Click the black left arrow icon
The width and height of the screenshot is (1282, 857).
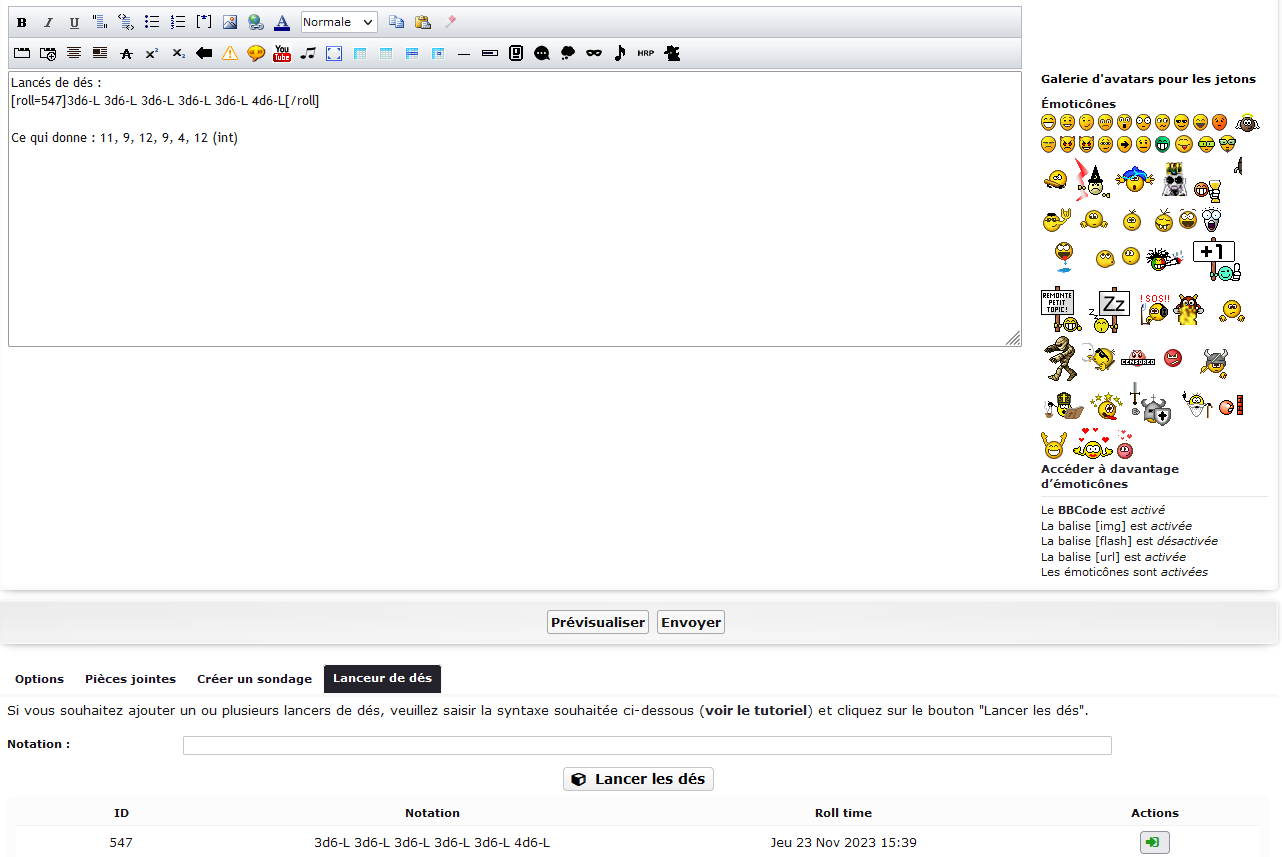pyautogui.click(x=204, y=53)
